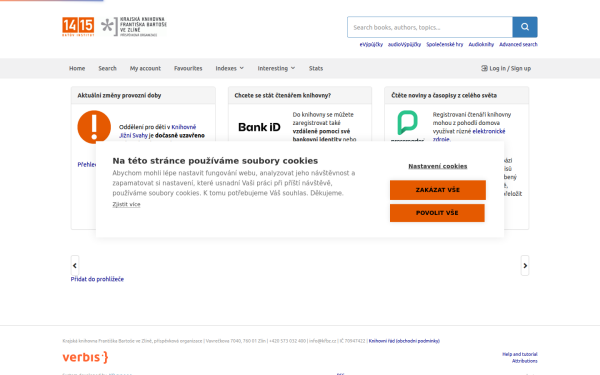This screenshot has height=375, width=600.
Task: Click the Krajská knihovna Františka Bartoše logo
Action: click(134, 27)
